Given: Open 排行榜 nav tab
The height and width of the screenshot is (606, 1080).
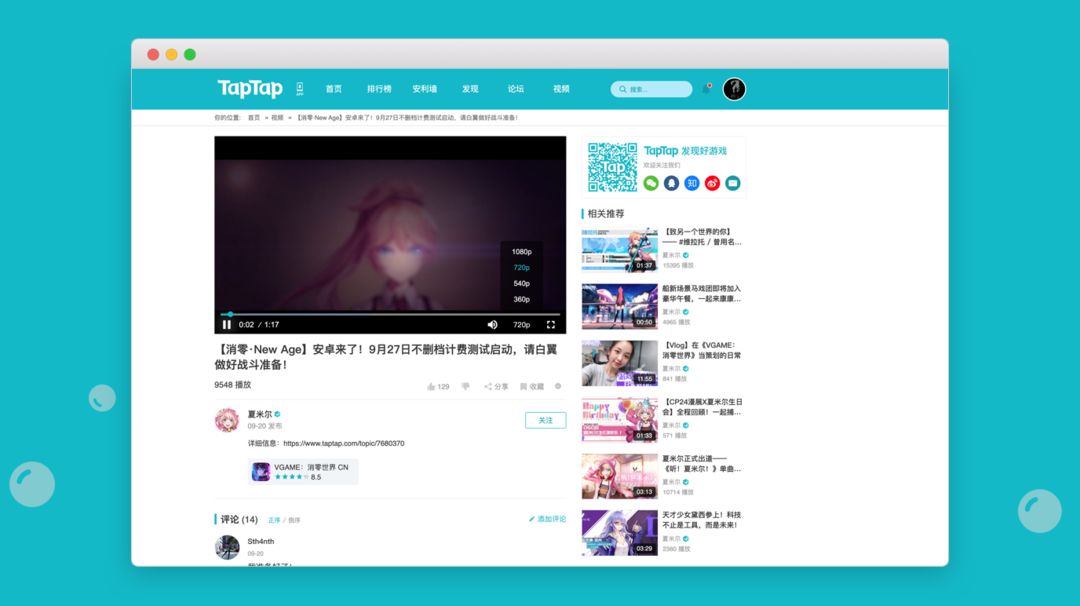Looking at the screenshot, I should 379,89.
